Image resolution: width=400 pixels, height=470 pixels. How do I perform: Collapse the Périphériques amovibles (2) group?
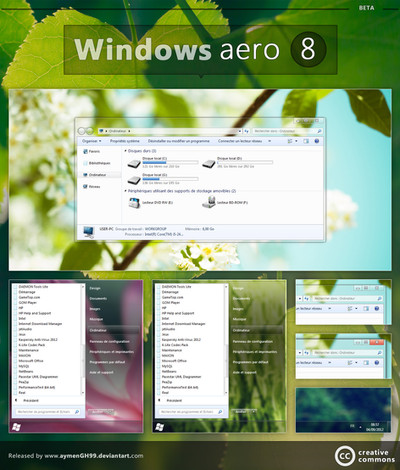click(x=126, y=191)
